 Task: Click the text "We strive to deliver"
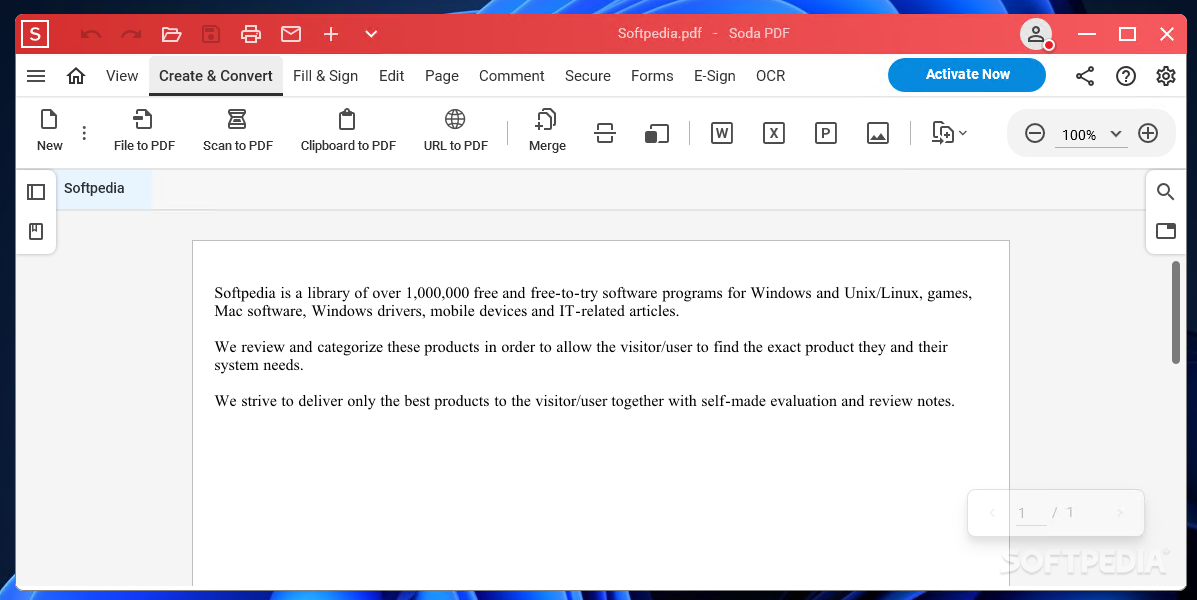(279, 401)
